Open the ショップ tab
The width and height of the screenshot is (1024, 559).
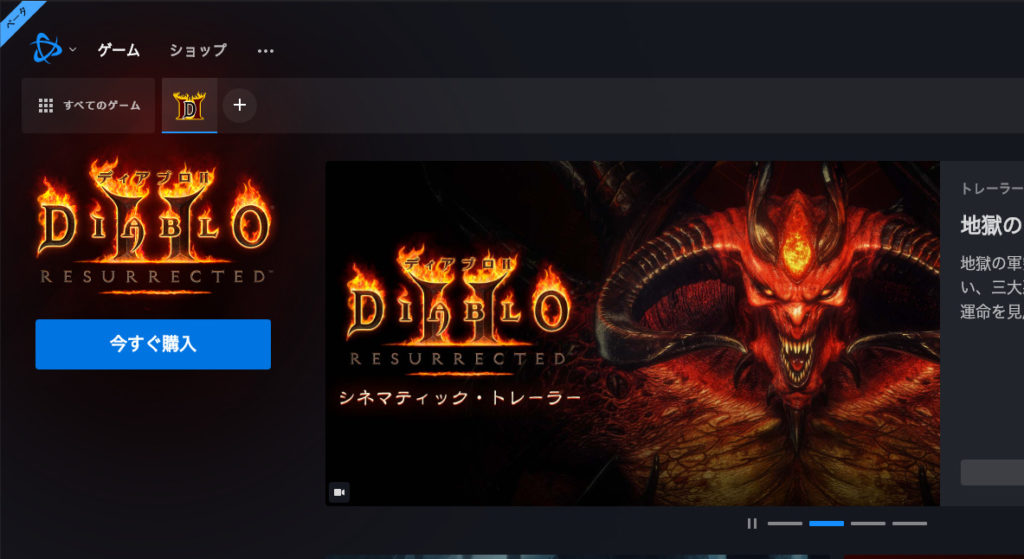pos(197,50)
